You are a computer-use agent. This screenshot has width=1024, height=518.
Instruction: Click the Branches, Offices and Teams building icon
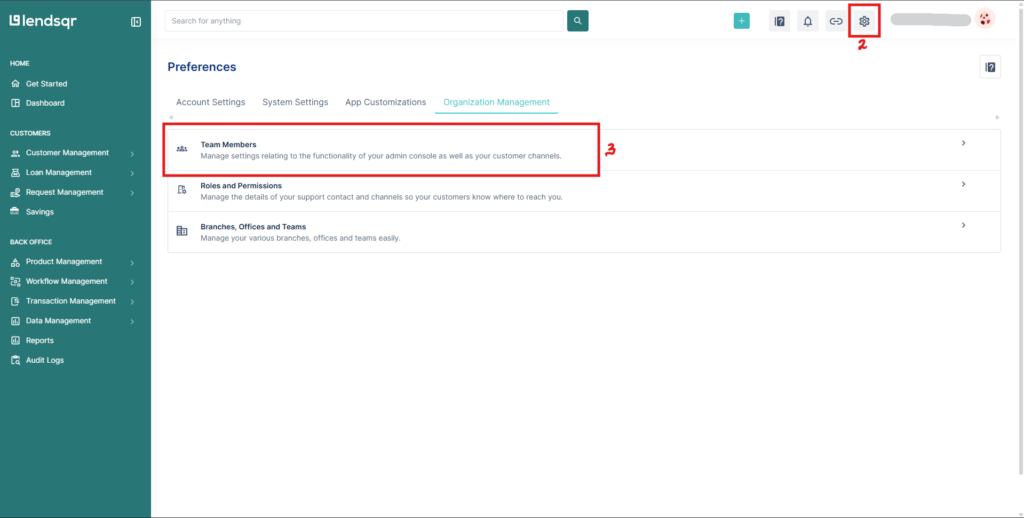tap(182, 231)
